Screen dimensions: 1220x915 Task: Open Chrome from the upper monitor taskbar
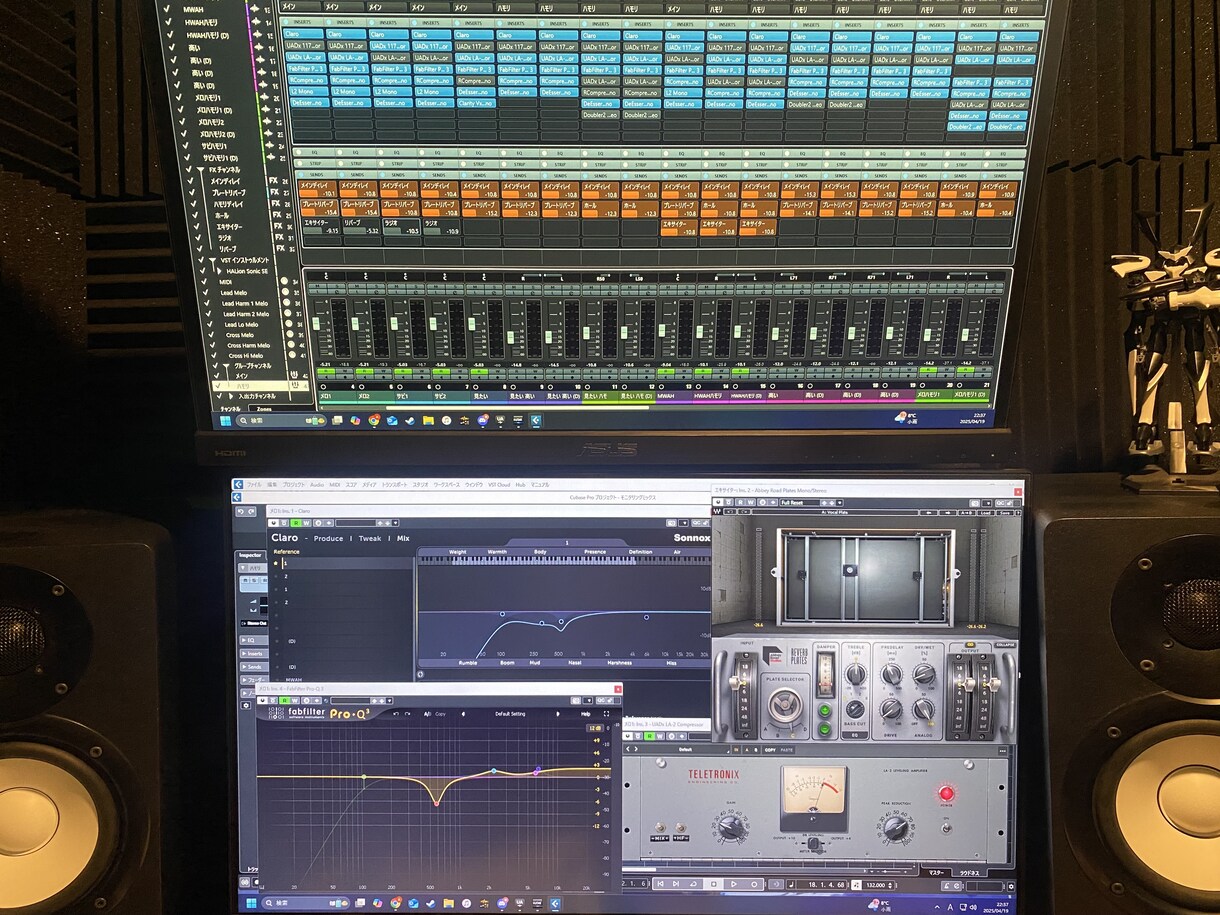(374, 420)
